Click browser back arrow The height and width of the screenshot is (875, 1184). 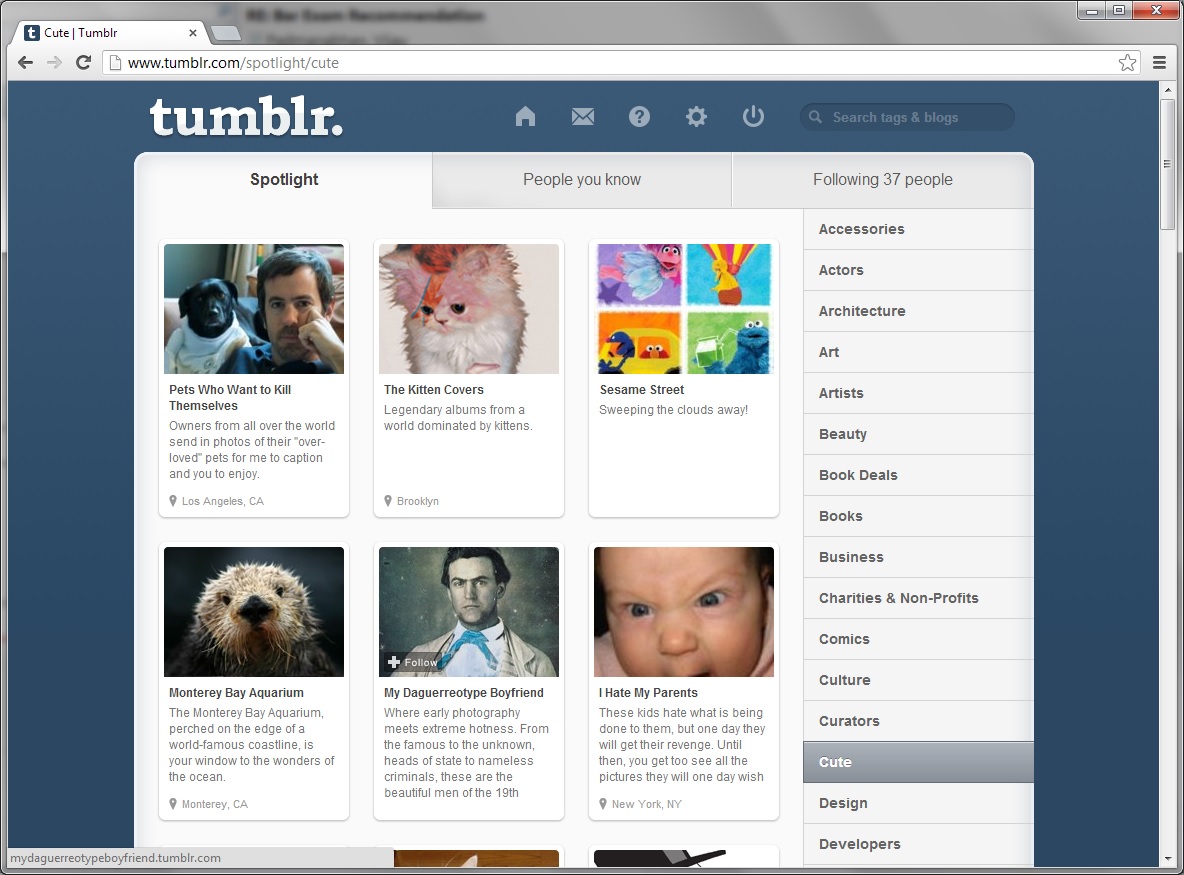26,63
